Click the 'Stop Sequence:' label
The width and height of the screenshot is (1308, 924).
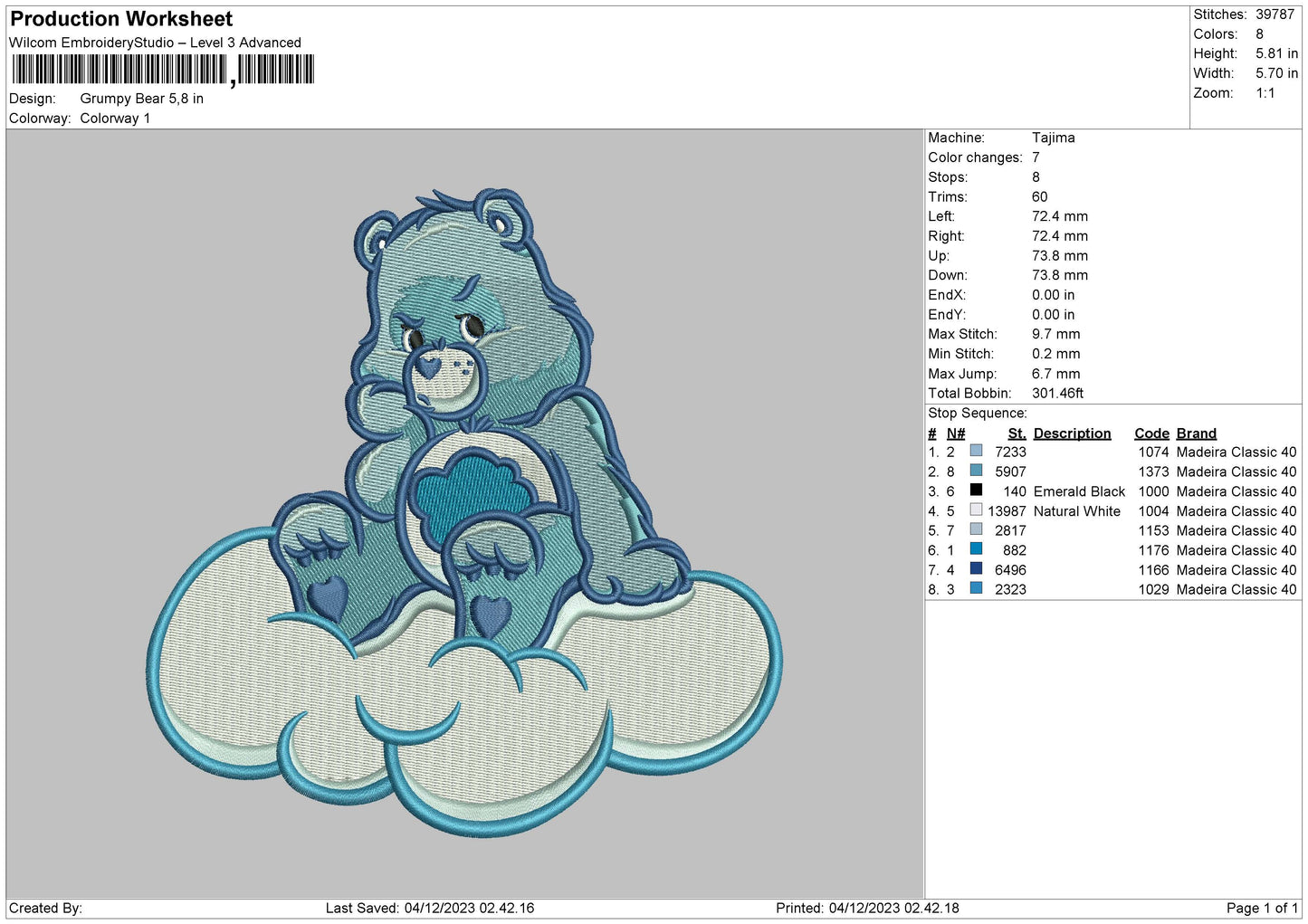[x=978, y=414]
